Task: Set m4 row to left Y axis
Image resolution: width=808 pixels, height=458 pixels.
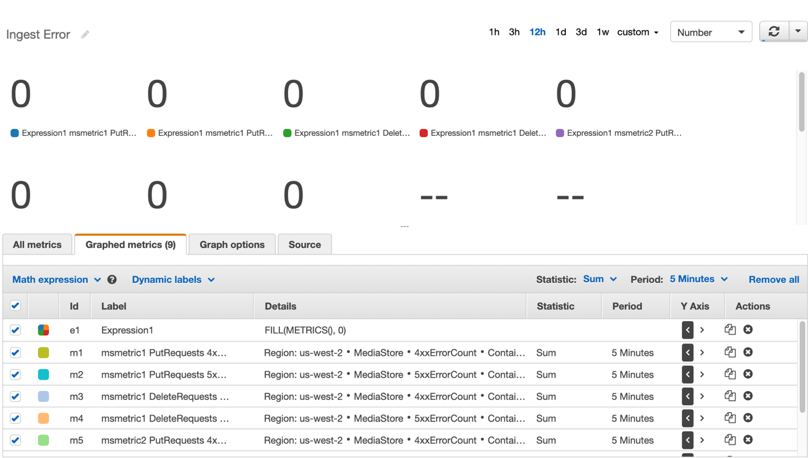Action: pos(687,418)
